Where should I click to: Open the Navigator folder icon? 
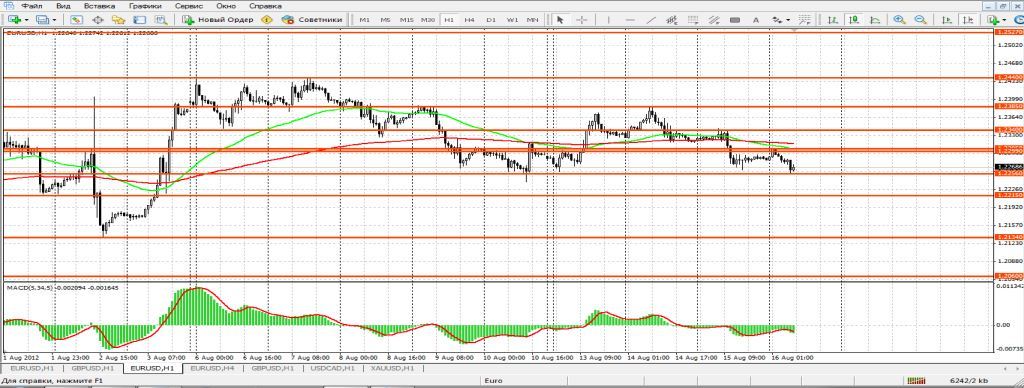118,20
